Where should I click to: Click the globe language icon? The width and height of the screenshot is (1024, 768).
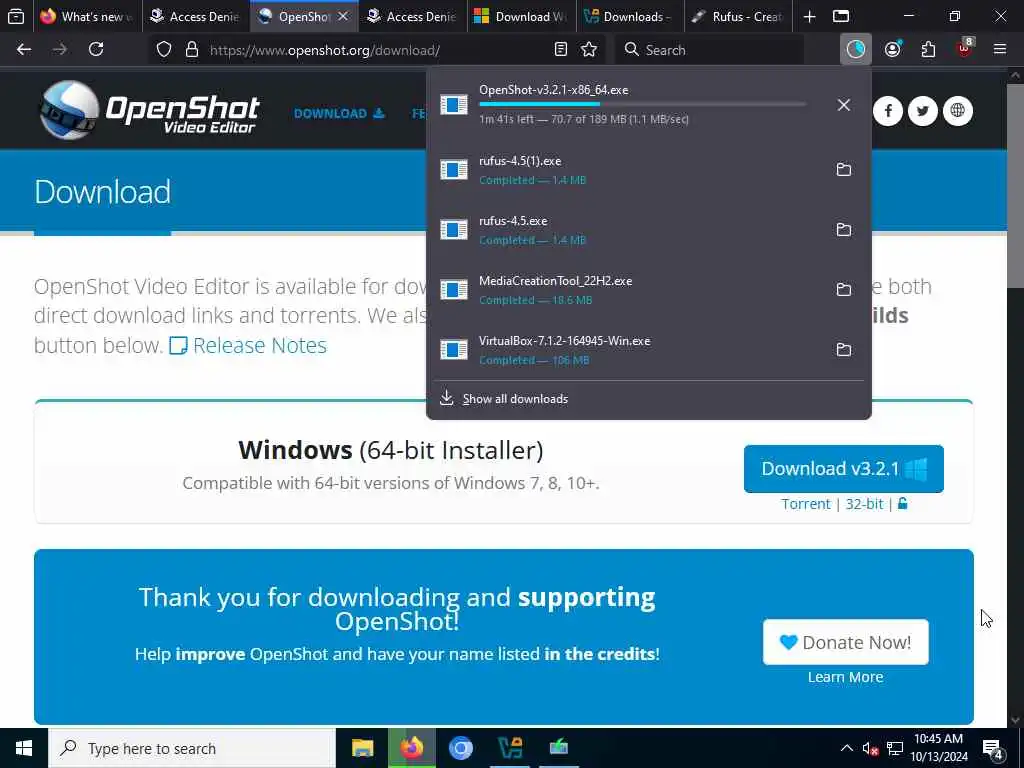958,111
